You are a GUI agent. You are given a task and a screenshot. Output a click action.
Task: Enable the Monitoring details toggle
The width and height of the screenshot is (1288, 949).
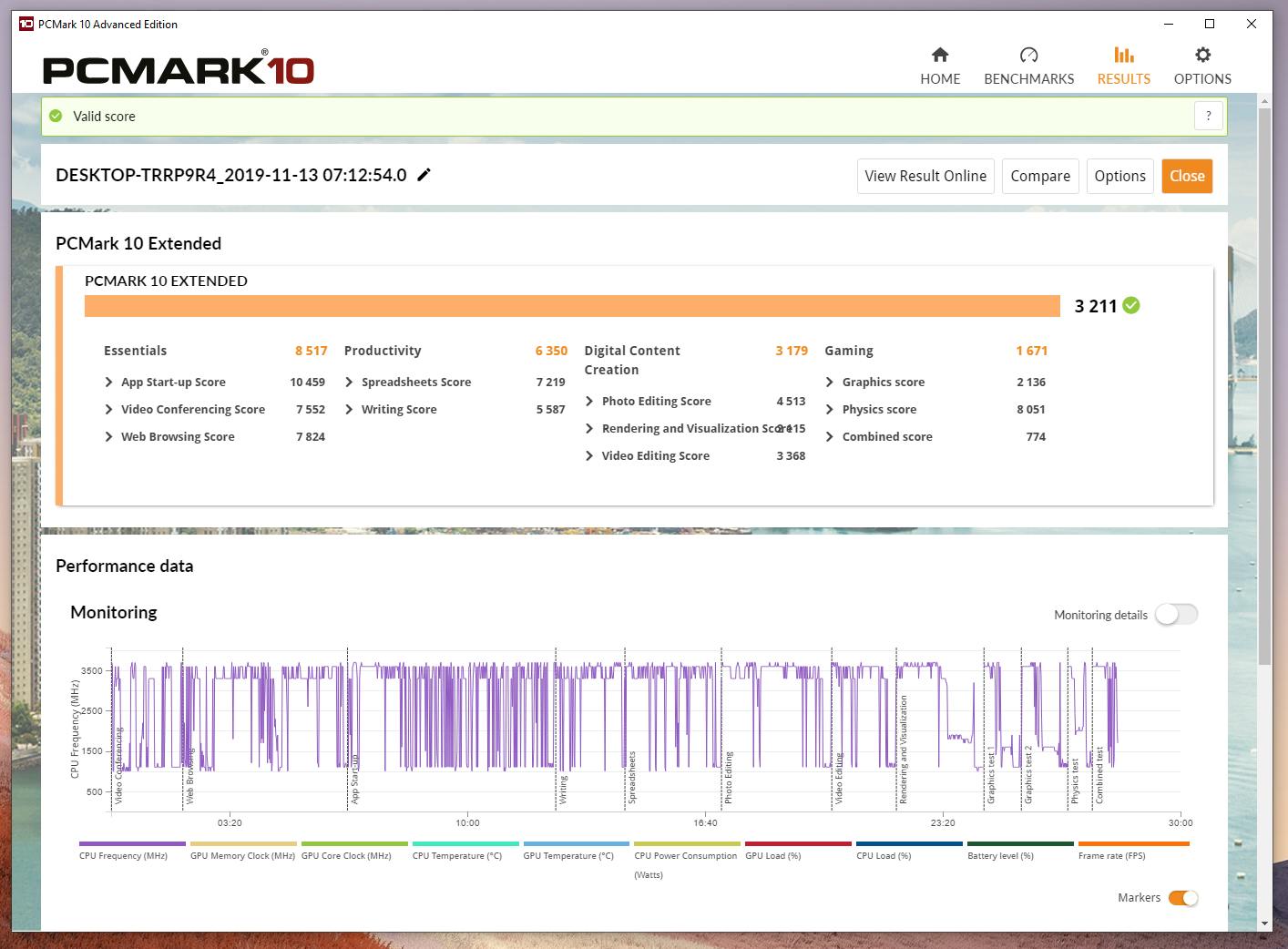[x=1176, y=615]
